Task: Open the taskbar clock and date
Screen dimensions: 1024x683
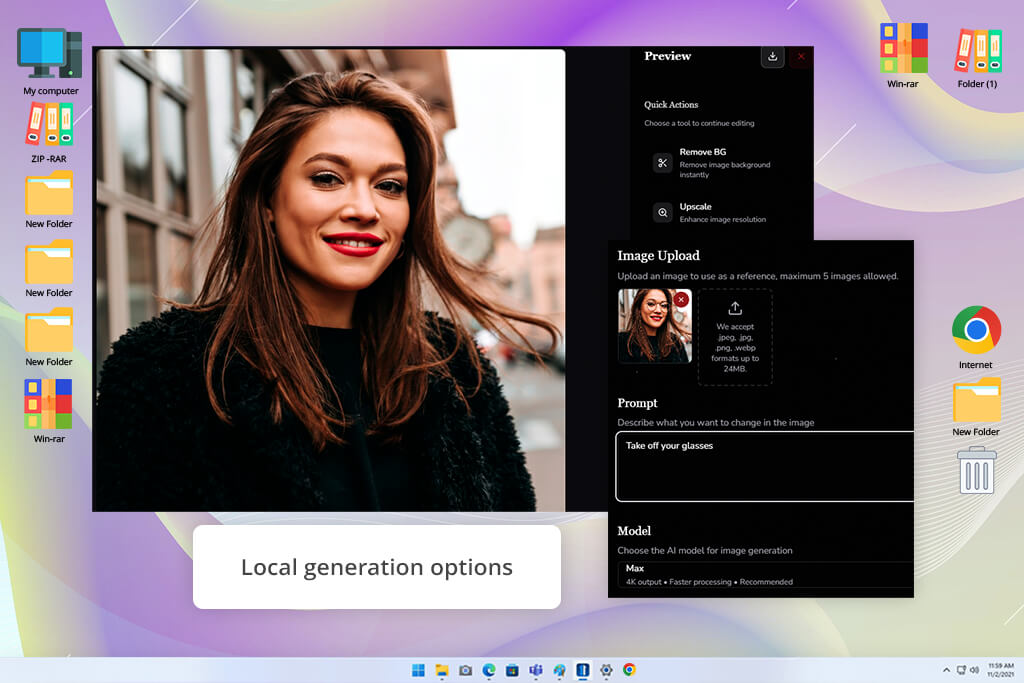Action: point(1000,670)
